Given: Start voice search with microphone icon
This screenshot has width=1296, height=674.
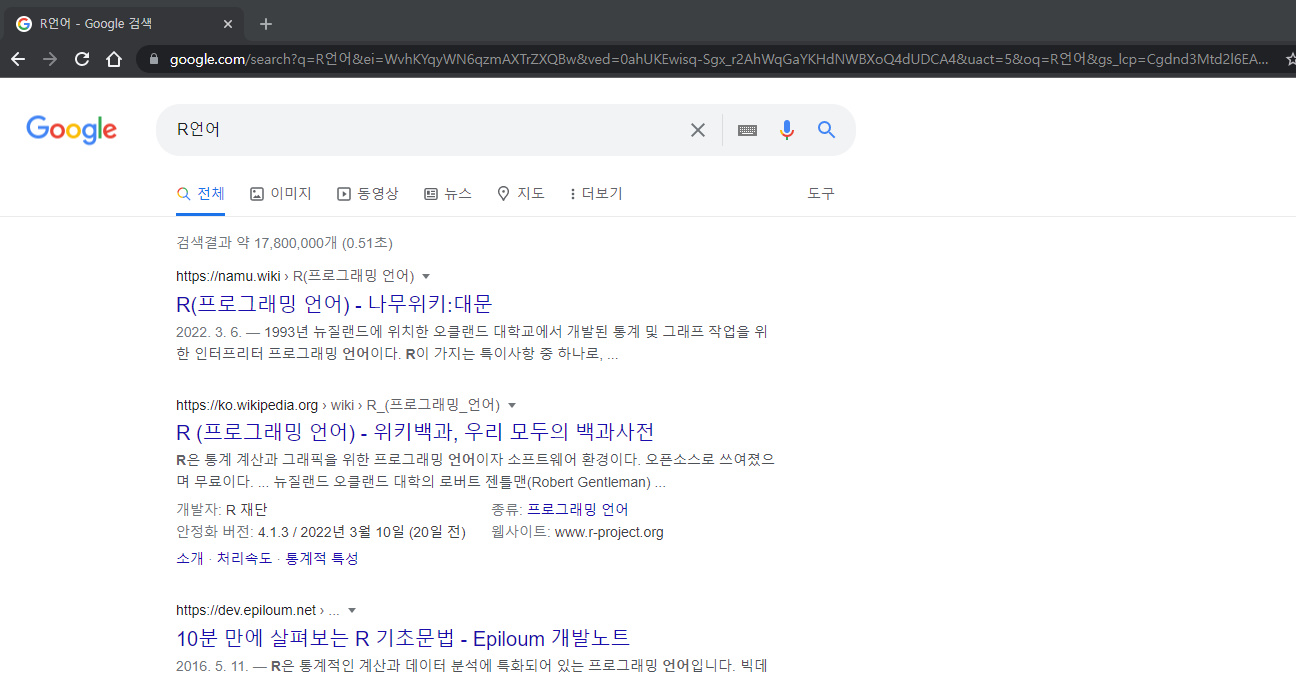Looking at the screenshot, I should [787, 130].
